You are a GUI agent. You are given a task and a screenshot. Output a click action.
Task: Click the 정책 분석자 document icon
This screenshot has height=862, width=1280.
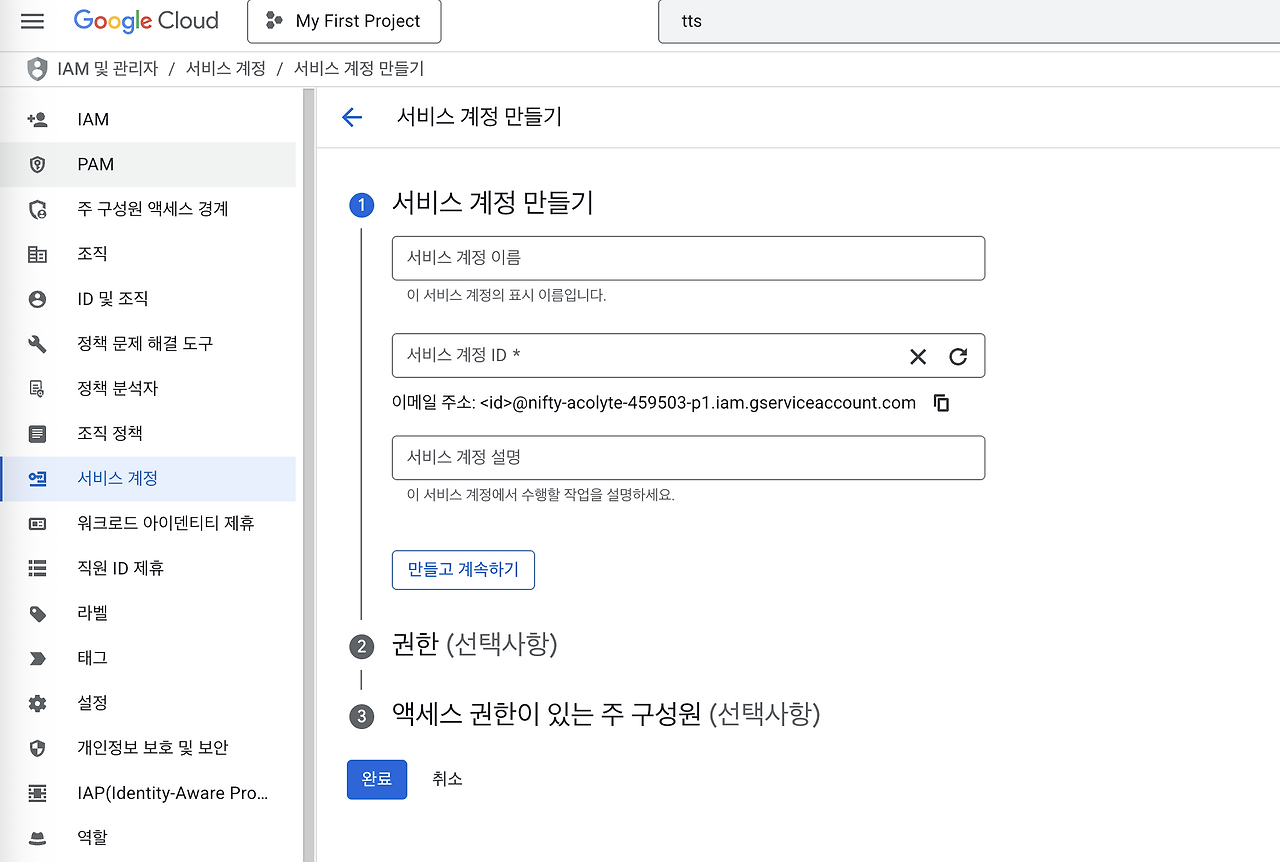(38, 389)
